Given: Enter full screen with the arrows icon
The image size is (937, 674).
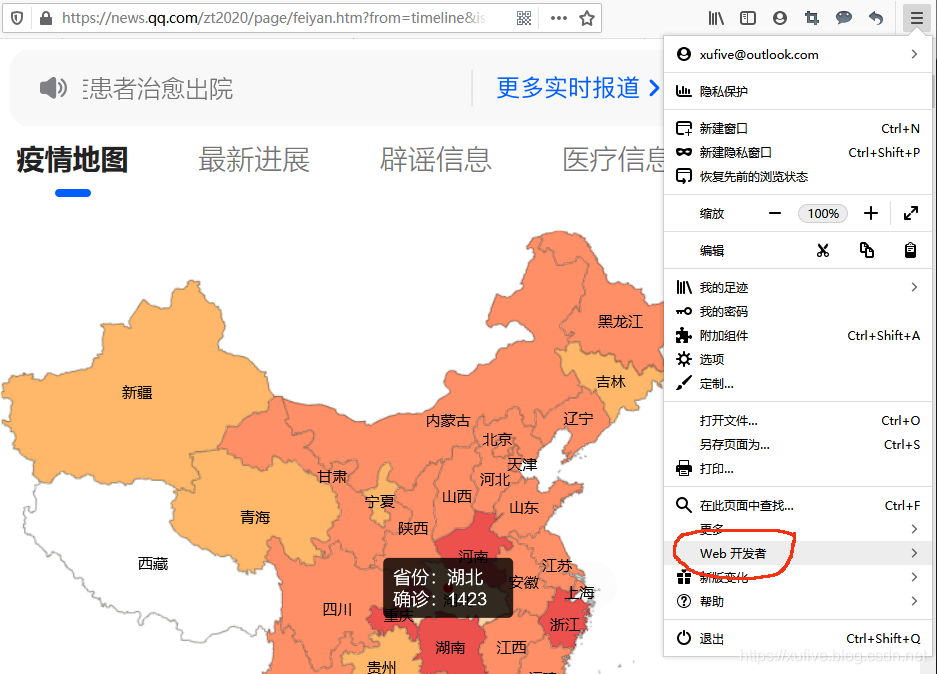Looking at the screenshot, I should click(x=911, y=213).
